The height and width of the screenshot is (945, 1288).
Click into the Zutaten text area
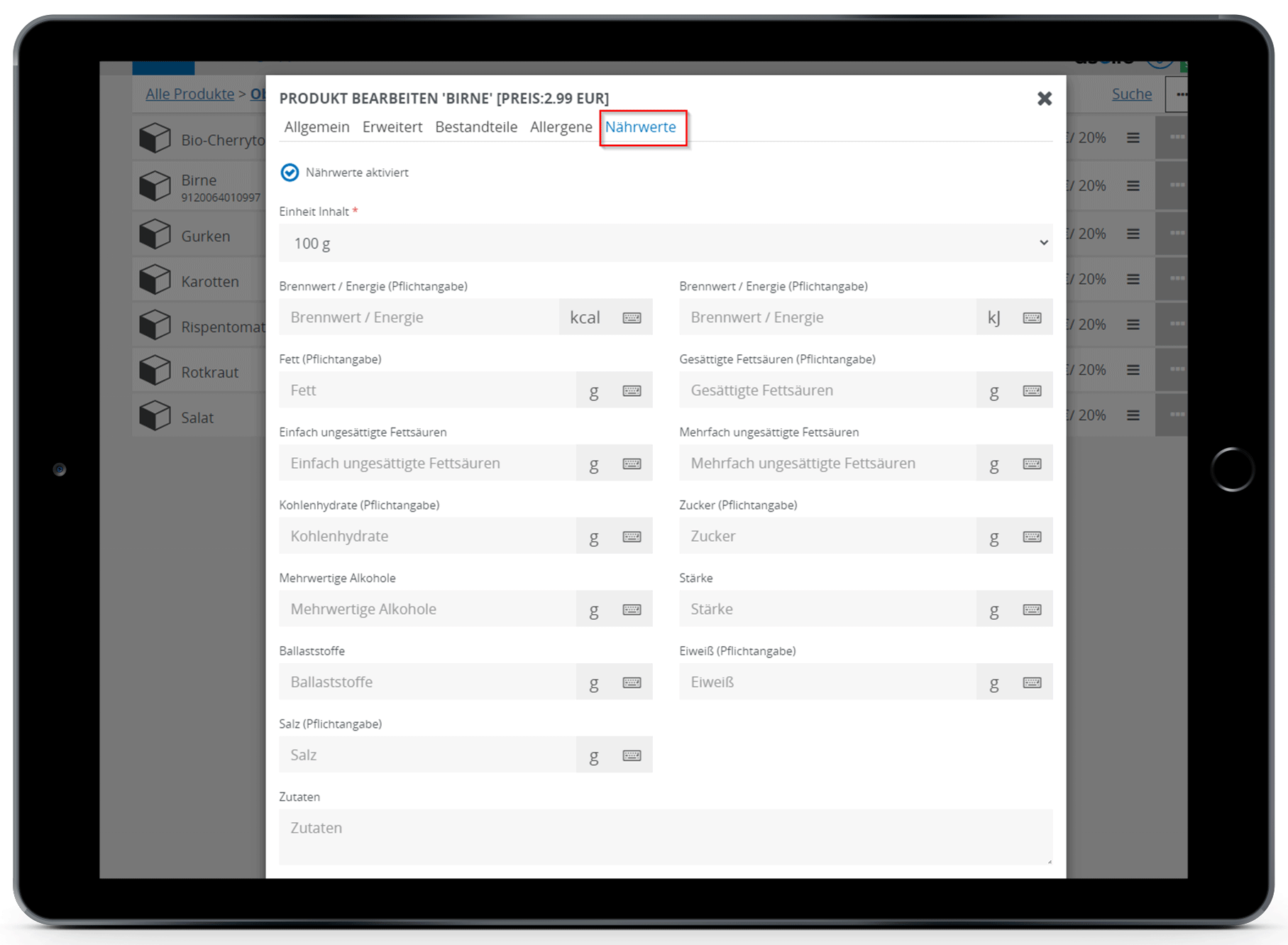pyautogui.click(x=665, y=836)
